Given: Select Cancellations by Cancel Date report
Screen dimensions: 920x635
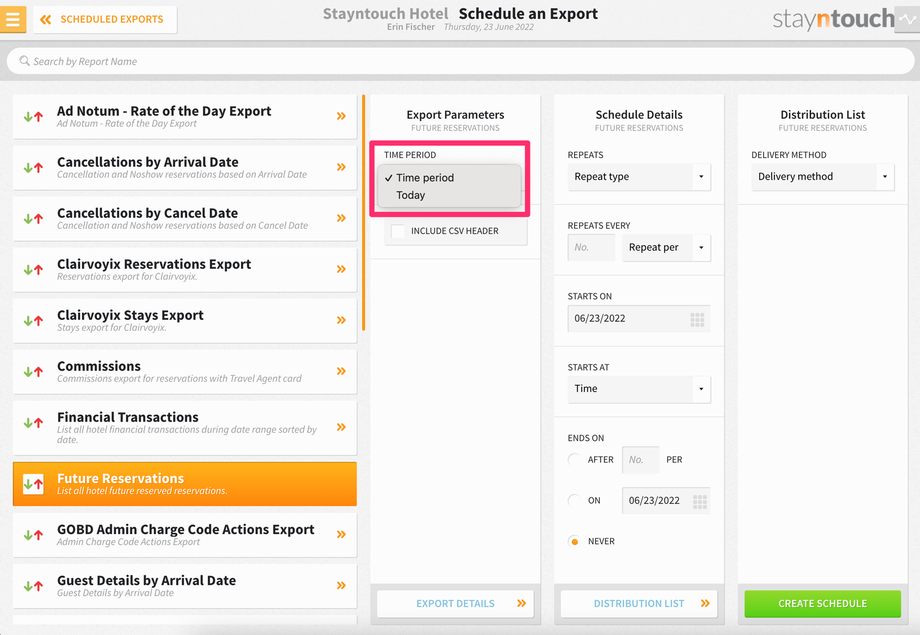Looking at the screenshot, I should (x=185, y=218).
